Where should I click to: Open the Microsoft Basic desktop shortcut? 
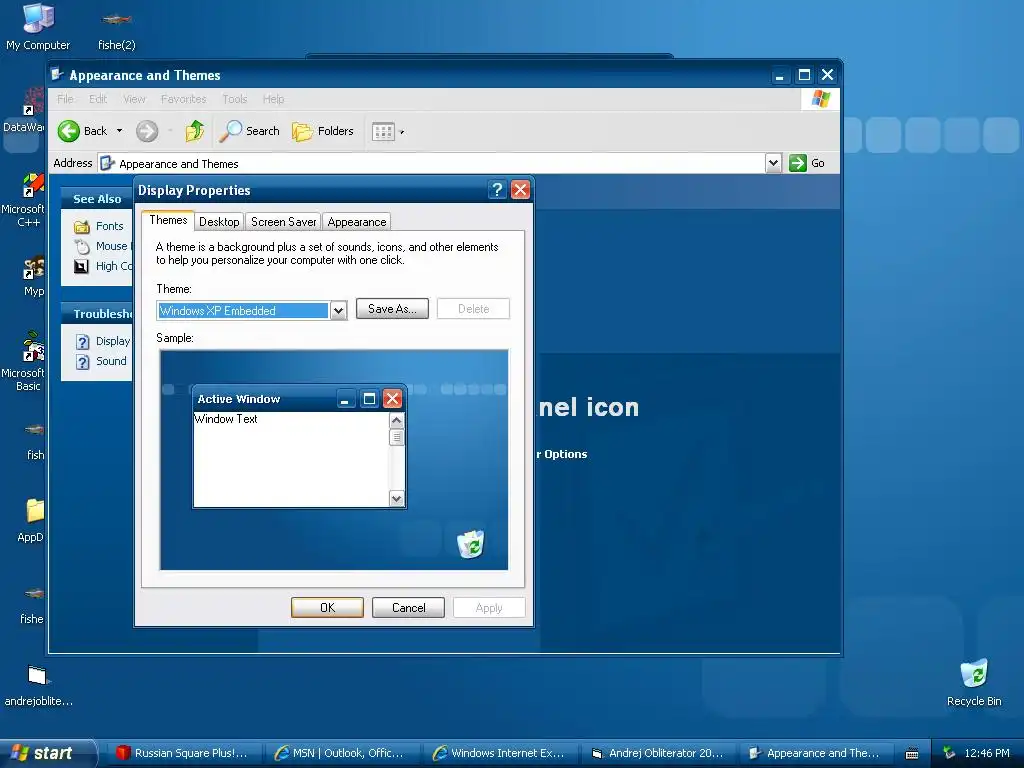24,361
